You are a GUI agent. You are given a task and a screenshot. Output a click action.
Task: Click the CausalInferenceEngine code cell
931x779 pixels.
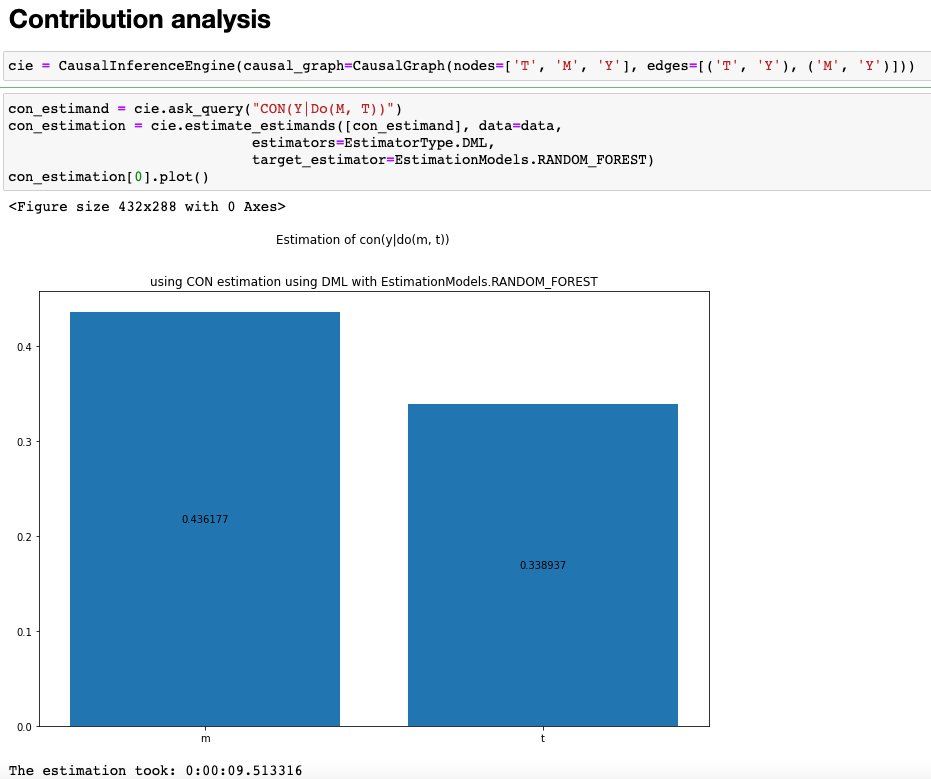click(467, 66)
